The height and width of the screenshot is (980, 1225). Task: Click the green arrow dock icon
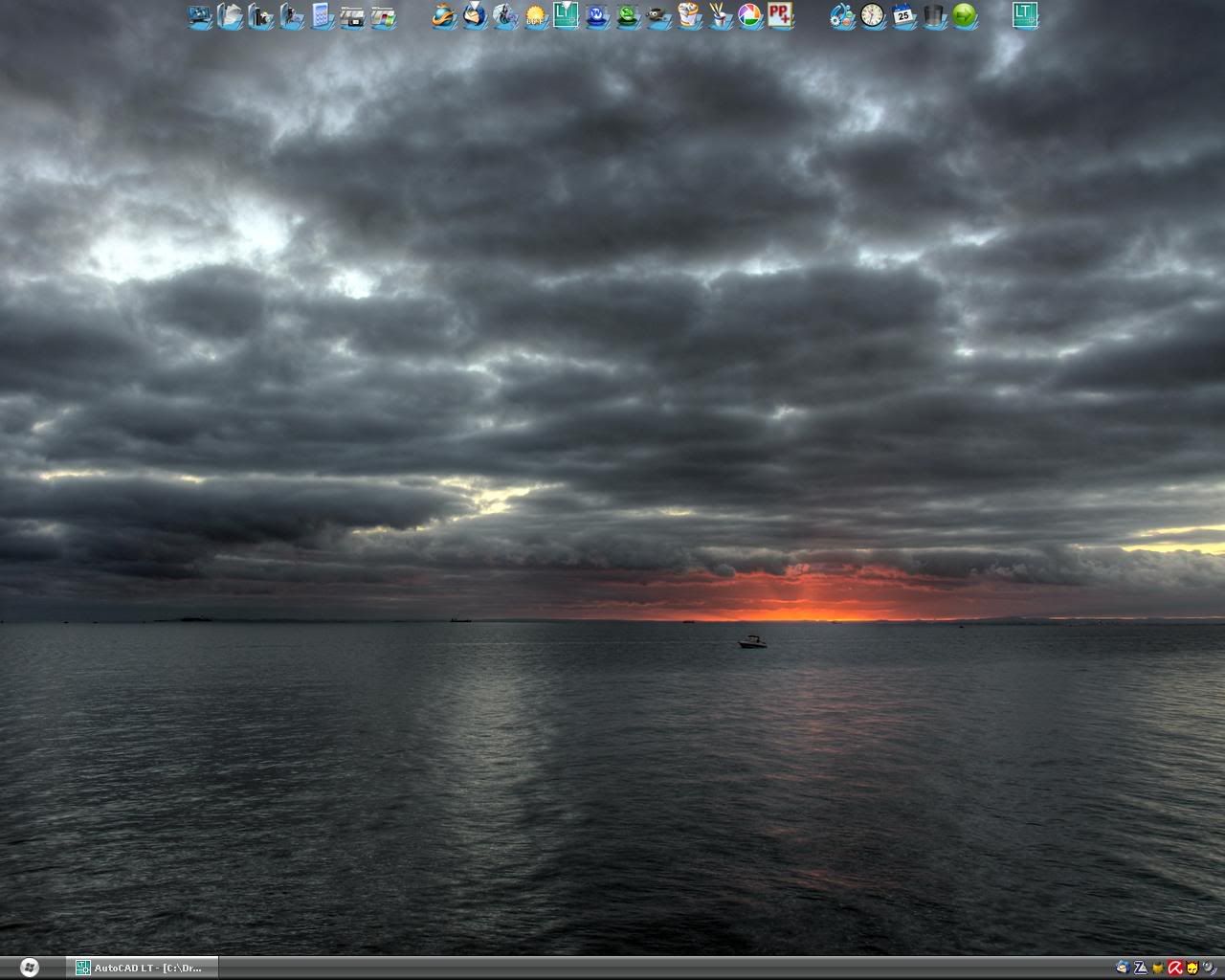(965, 15)
